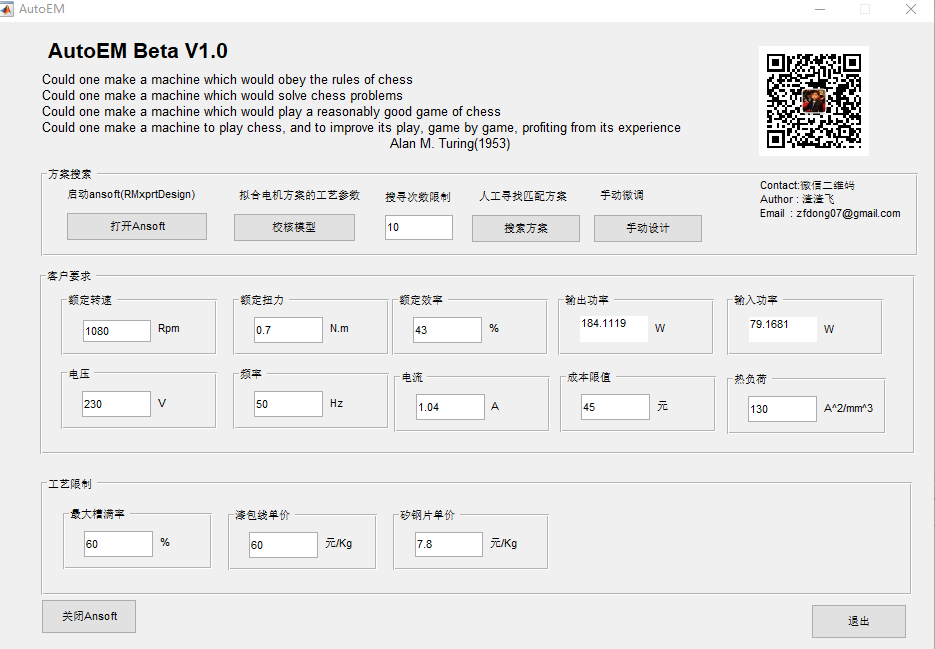Screen dimensions: 935x649
Task: Click the Contact line above the Author text
Action: click(807, 186)
